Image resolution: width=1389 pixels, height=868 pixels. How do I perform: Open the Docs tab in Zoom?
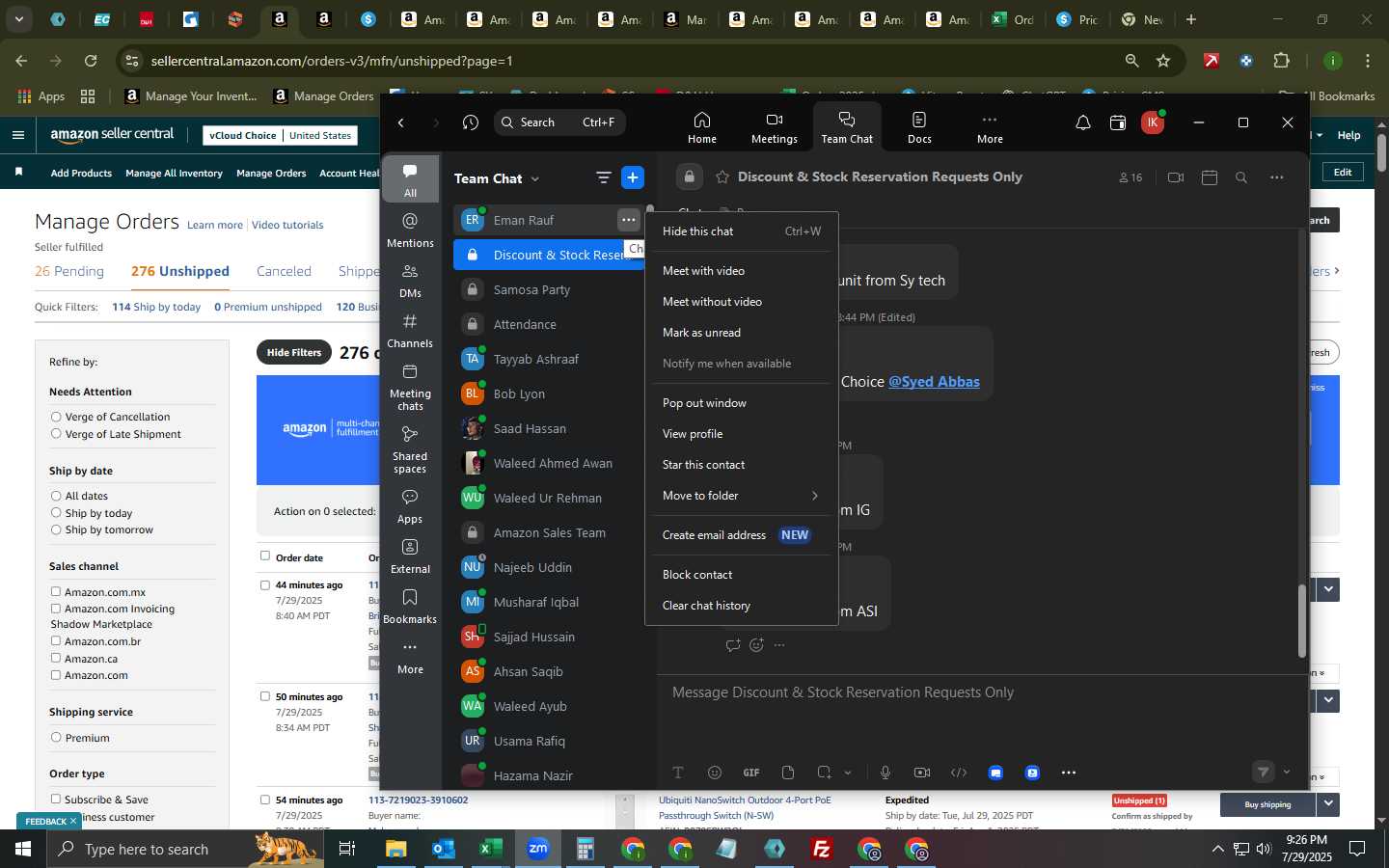point(919,127)
